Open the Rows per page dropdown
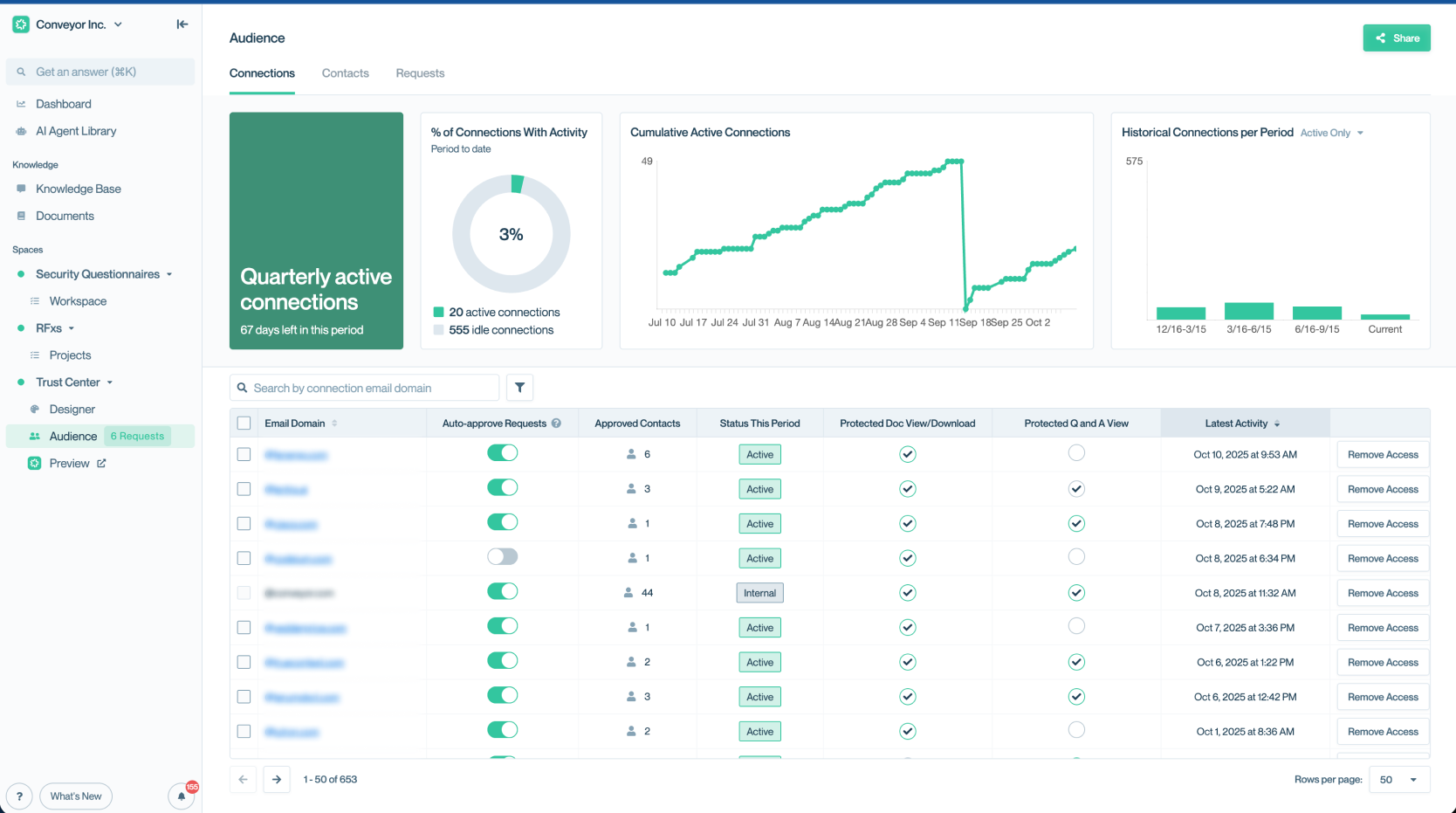 point(1399,779)
